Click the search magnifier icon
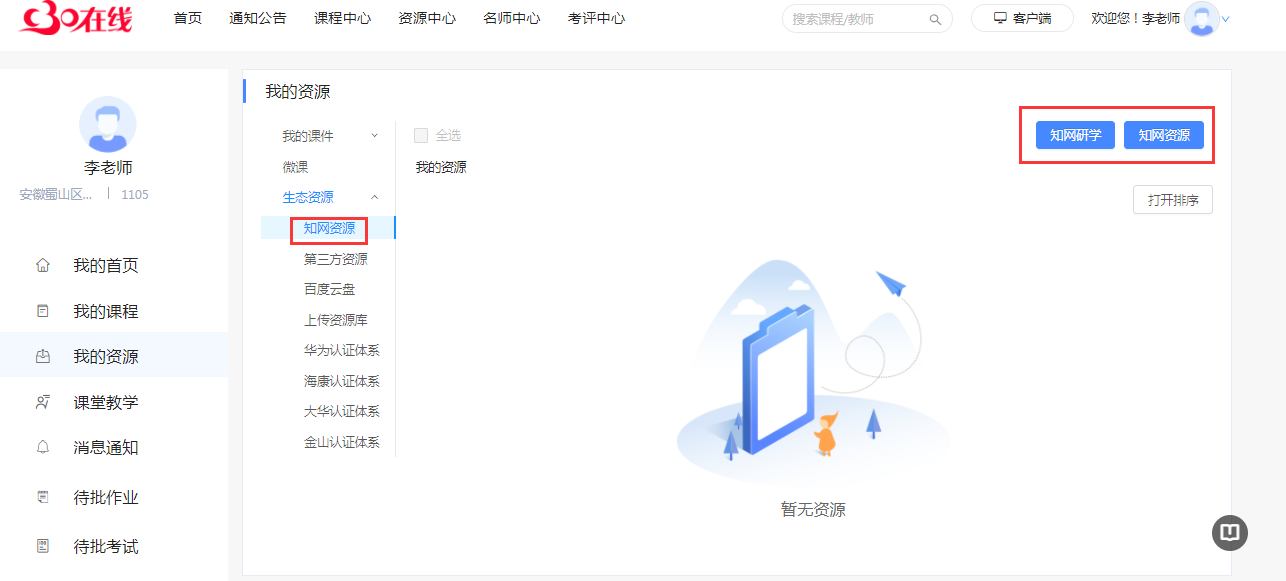The height and width of the screenshot is (581, 1286). 935,19
